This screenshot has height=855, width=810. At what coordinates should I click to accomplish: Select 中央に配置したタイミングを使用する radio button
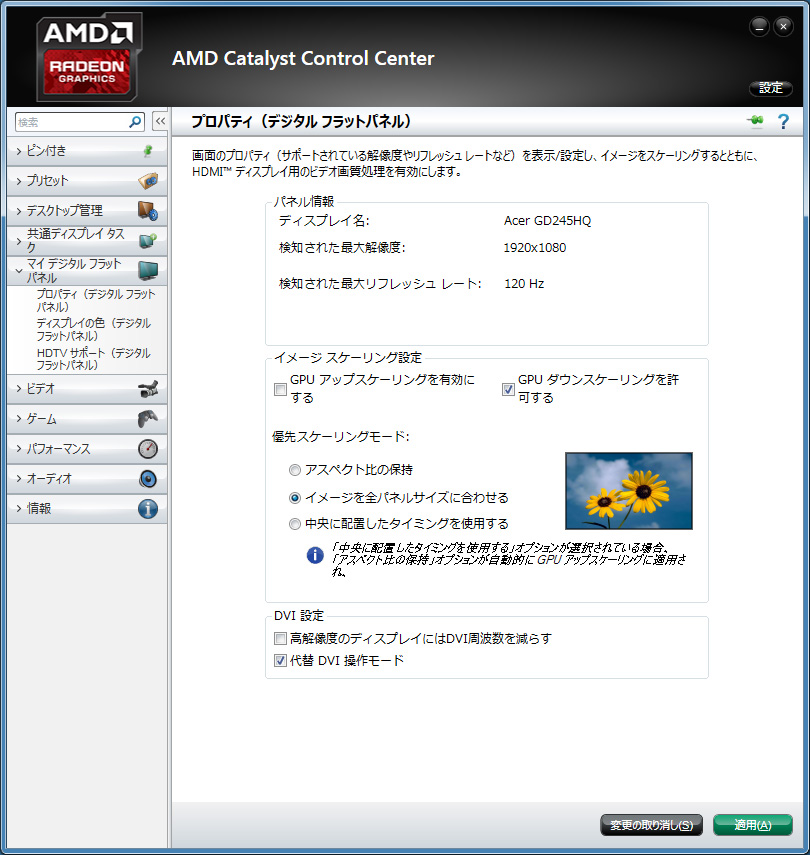295,524
